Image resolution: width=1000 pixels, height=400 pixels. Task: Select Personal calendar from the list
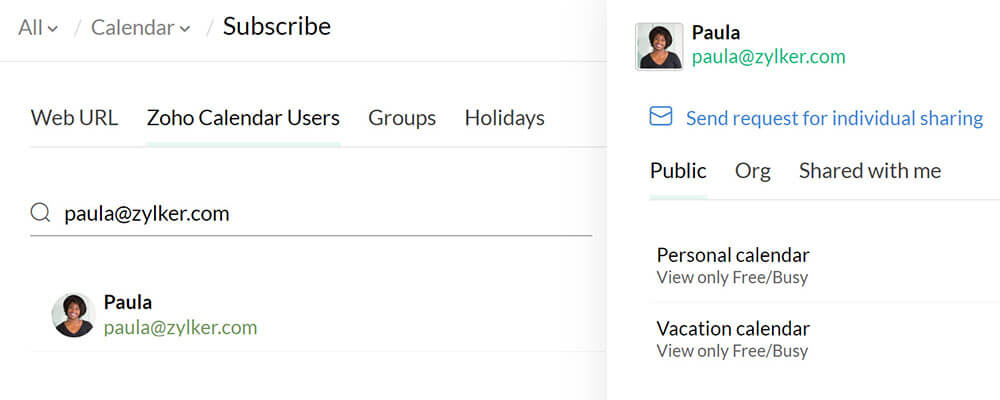pos(733,255)
